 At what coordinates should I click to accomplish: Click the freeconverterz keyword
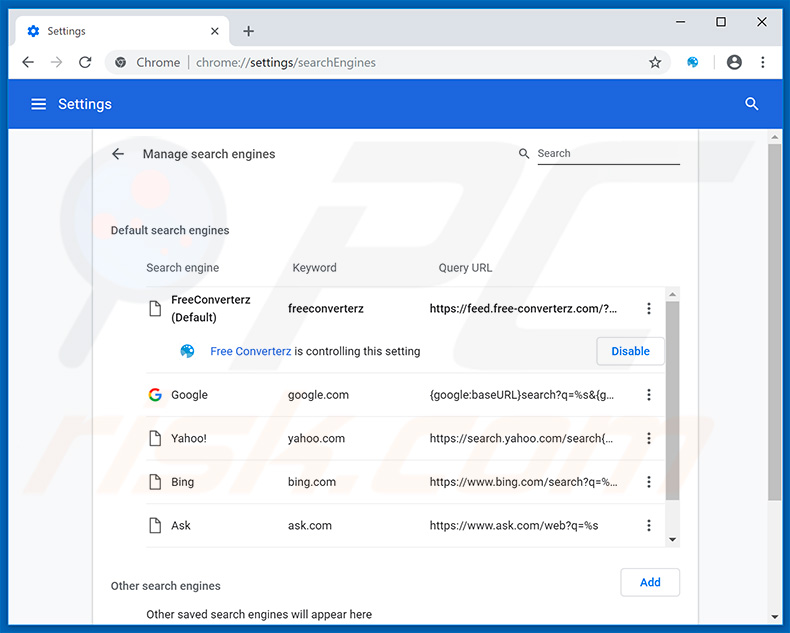click(325, 308)
